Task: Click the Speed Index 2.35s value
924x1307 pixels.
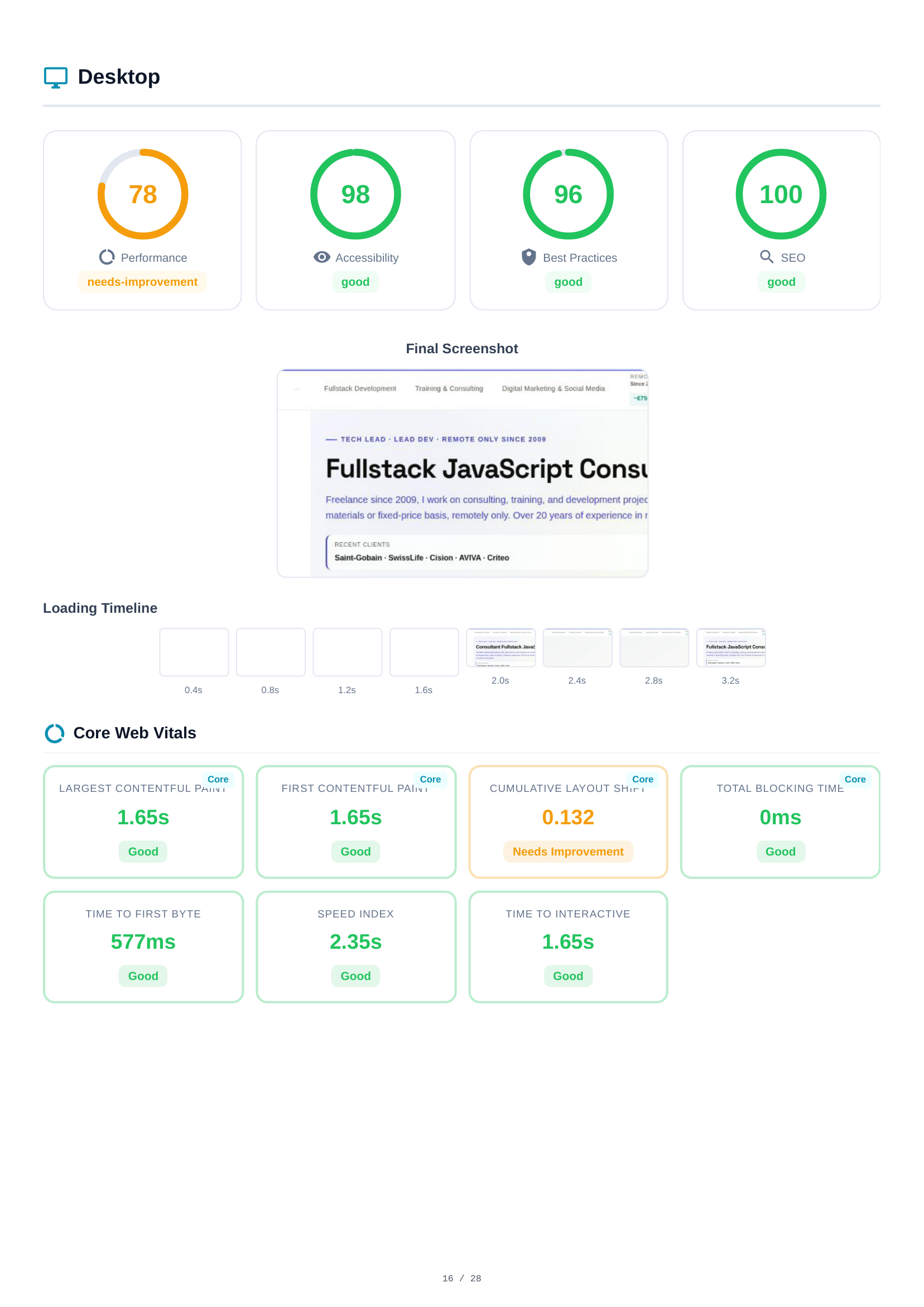Action: 355,942
